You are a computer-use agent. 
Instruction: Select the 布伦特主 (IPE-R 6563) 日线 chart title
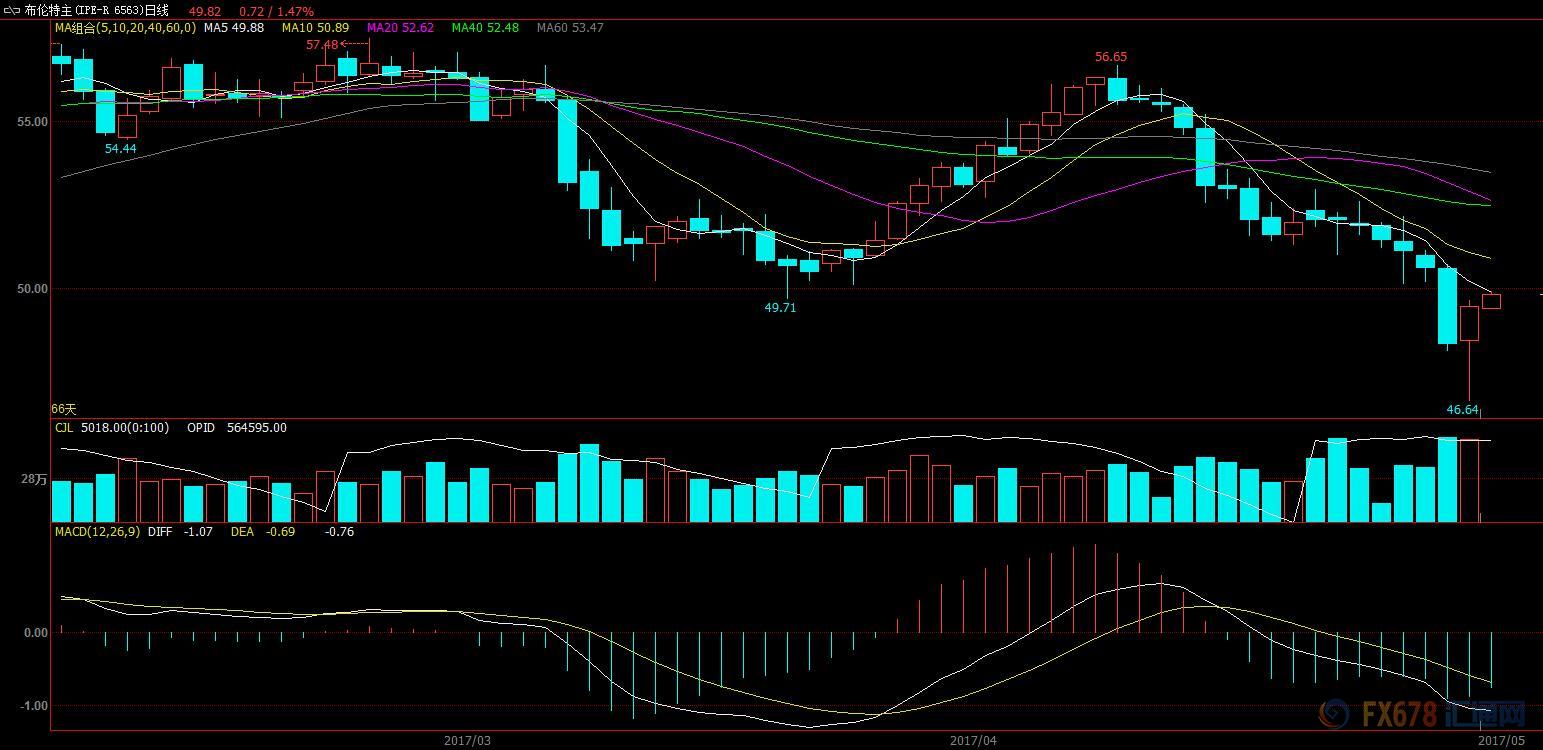click(97, 10)
